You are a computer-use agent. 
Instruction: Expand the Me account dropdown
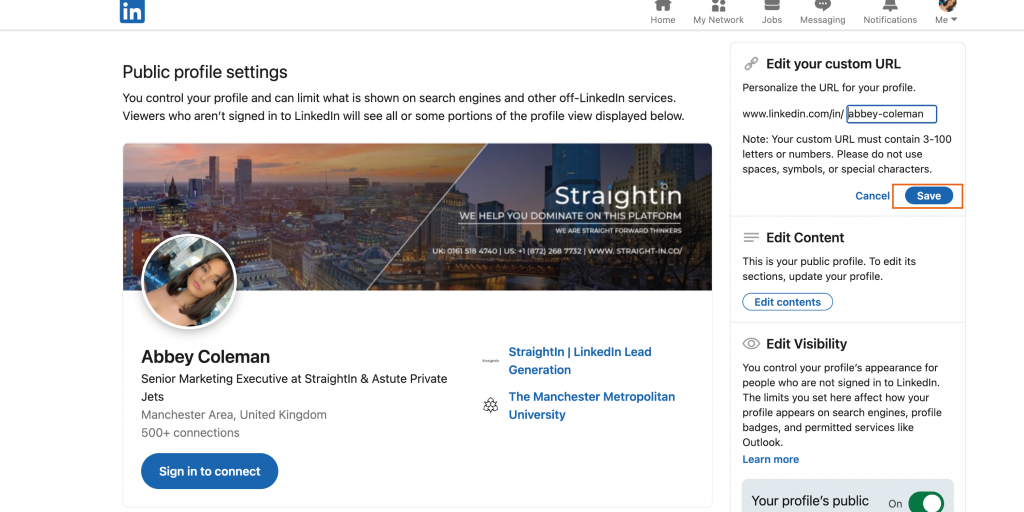(946, 13)
